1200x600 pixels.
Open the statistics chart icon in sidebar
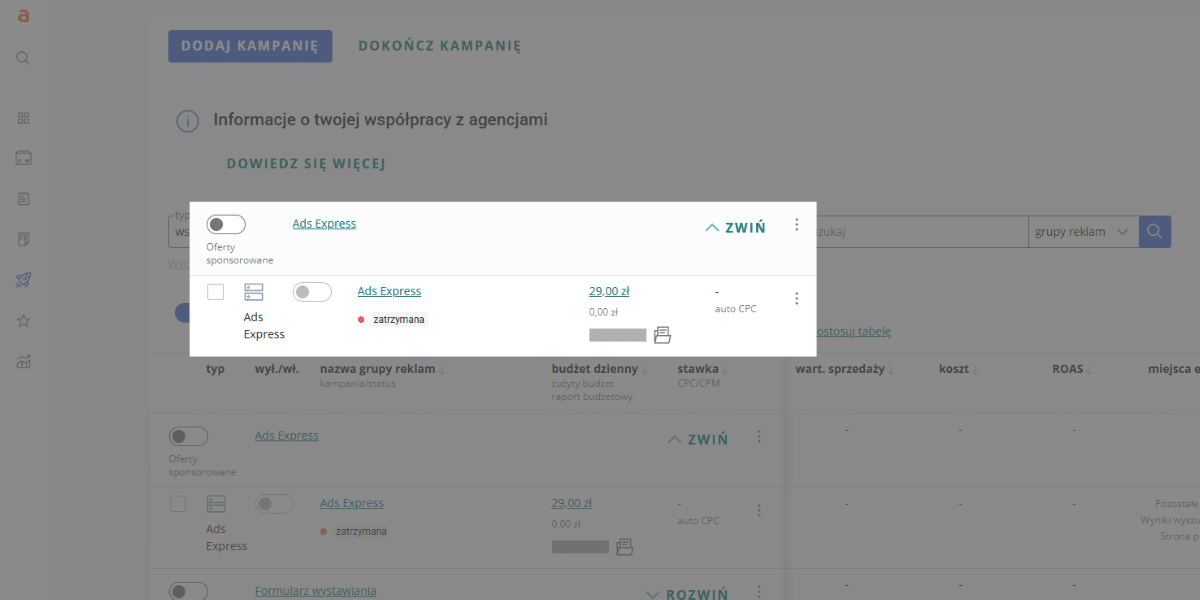point(24,361)
